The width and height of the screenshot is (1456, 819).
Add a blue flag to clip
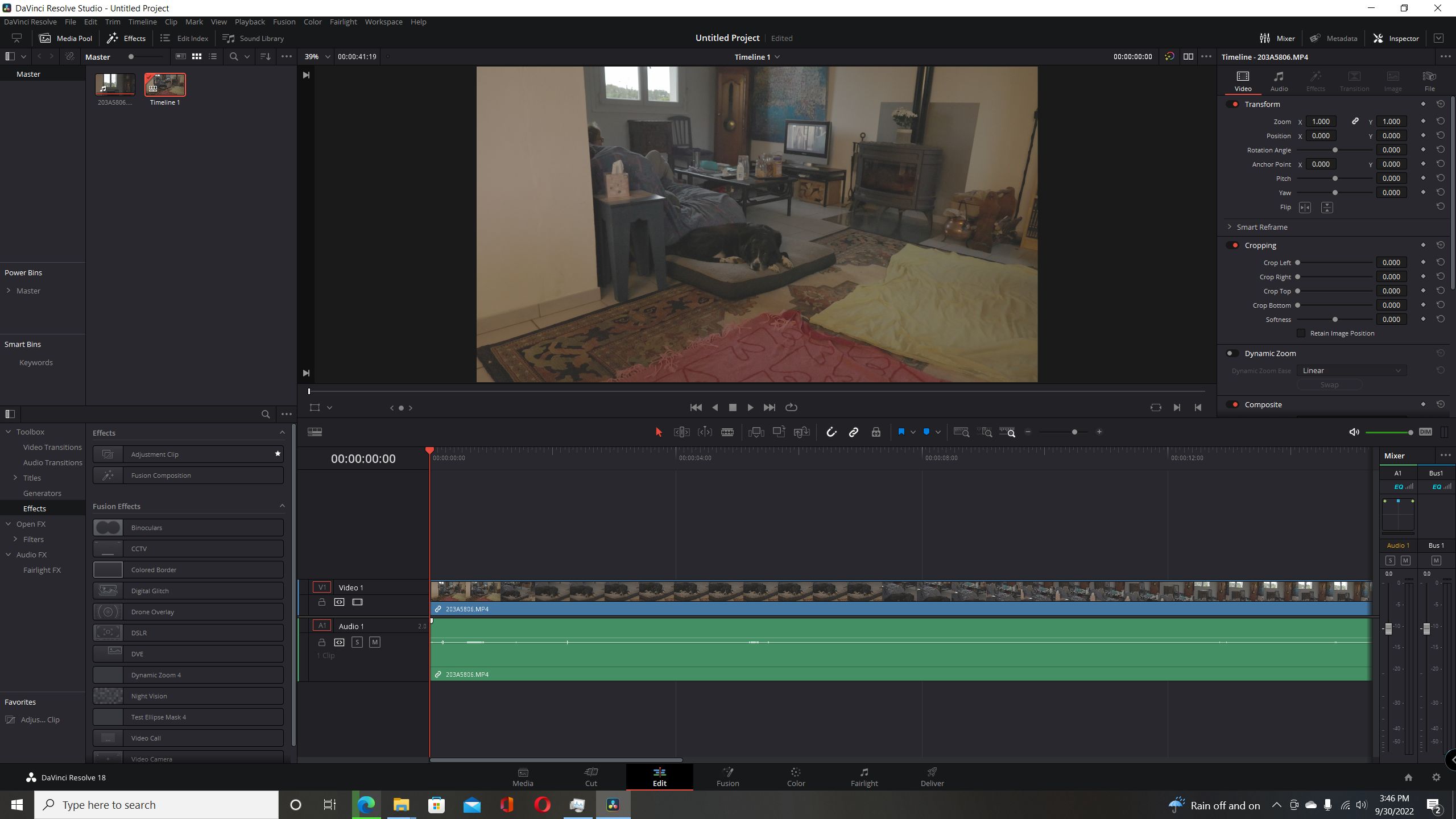click(x=901, y=432)
